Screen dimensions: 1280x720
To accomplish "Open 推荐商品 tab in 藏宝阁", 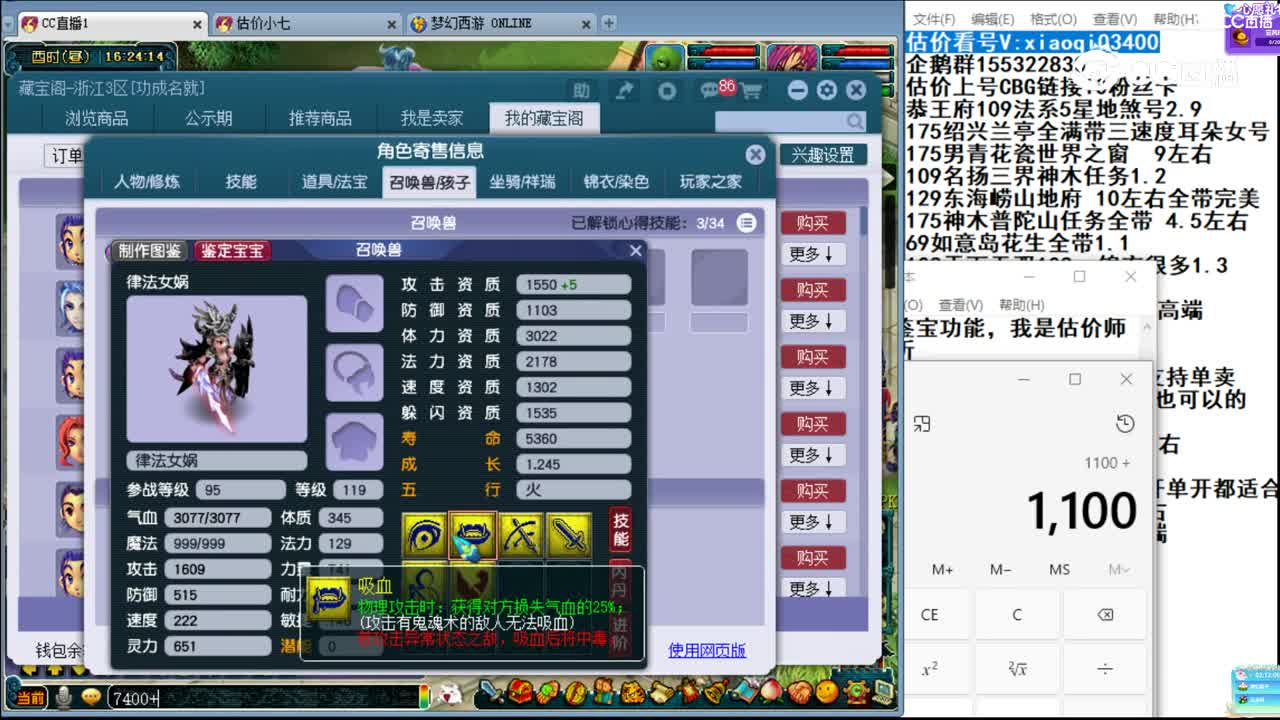I will click(x=320, y=118).
